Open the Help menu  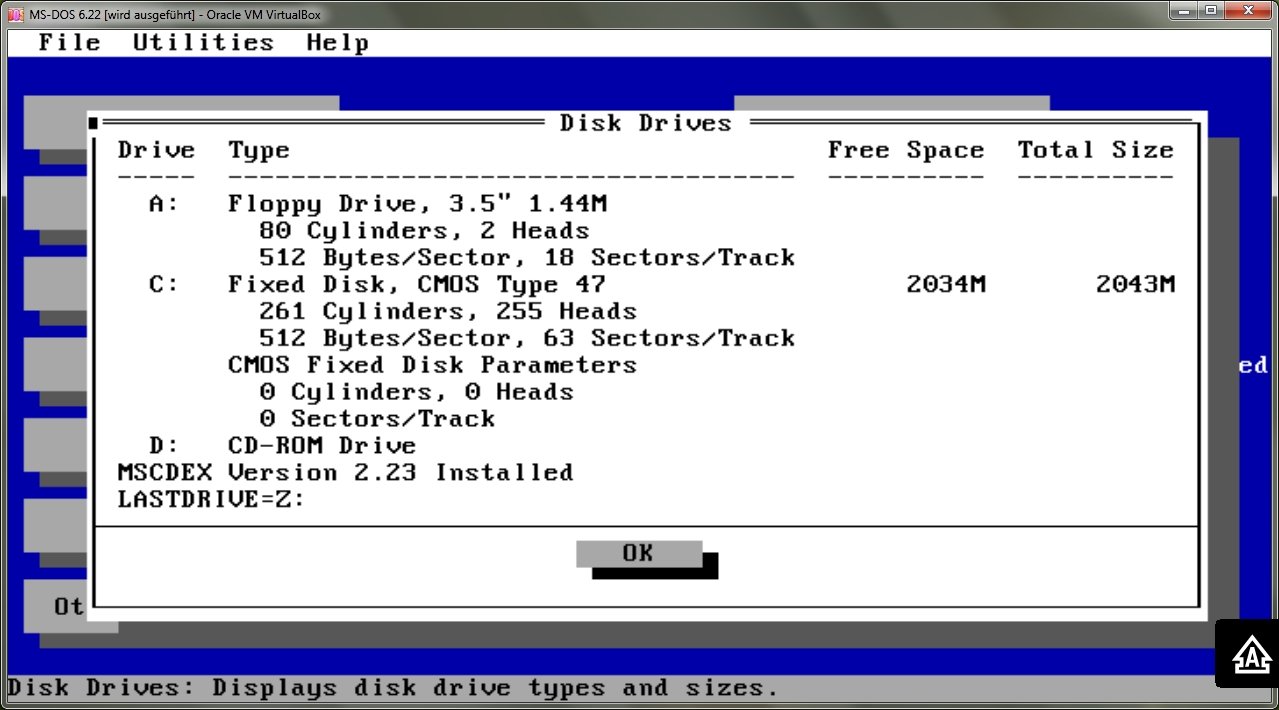(x=338, y=42)
